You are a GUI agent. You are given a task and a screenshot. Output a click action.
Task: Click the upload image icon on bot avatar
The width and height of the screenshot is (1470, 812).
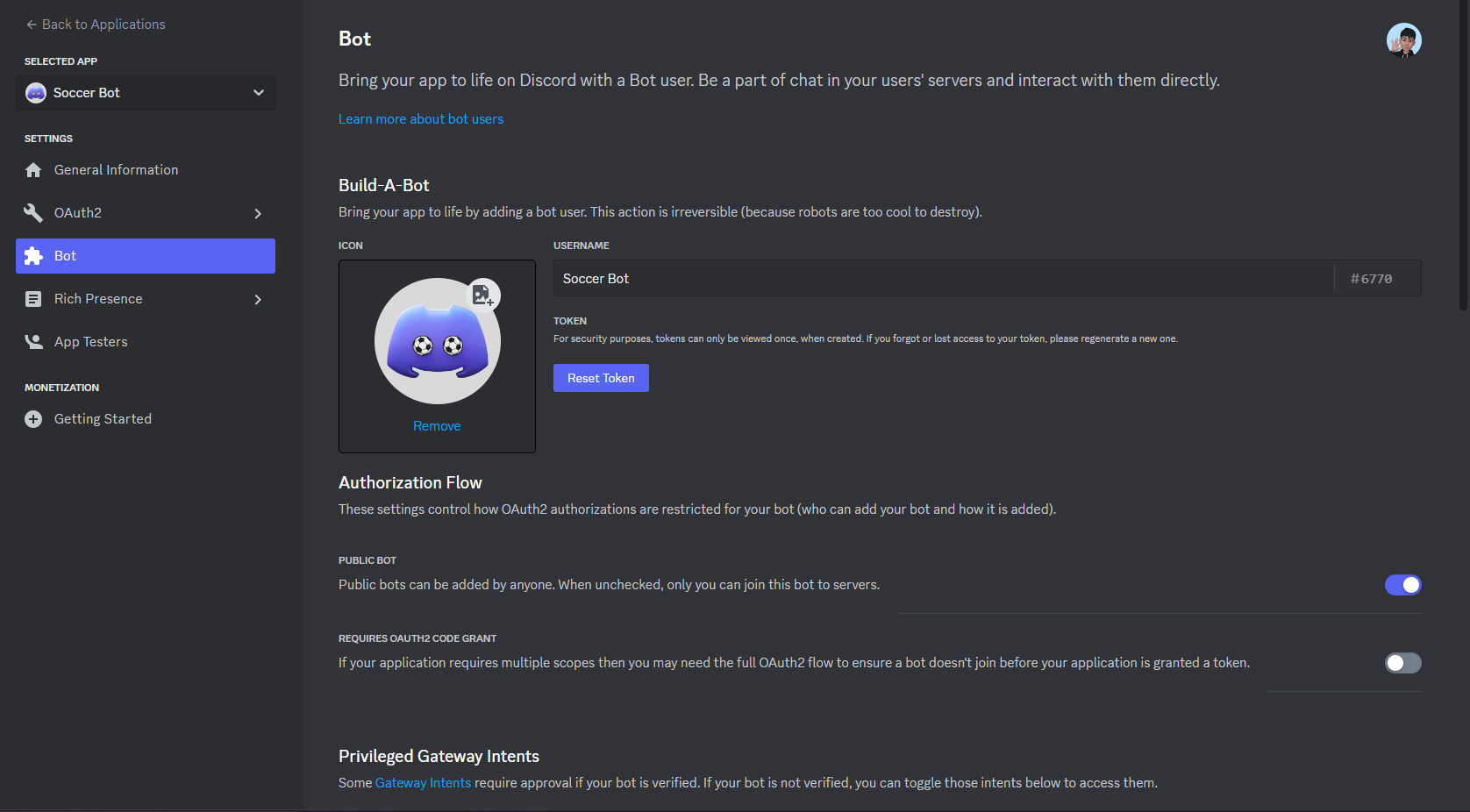point(482,296)
